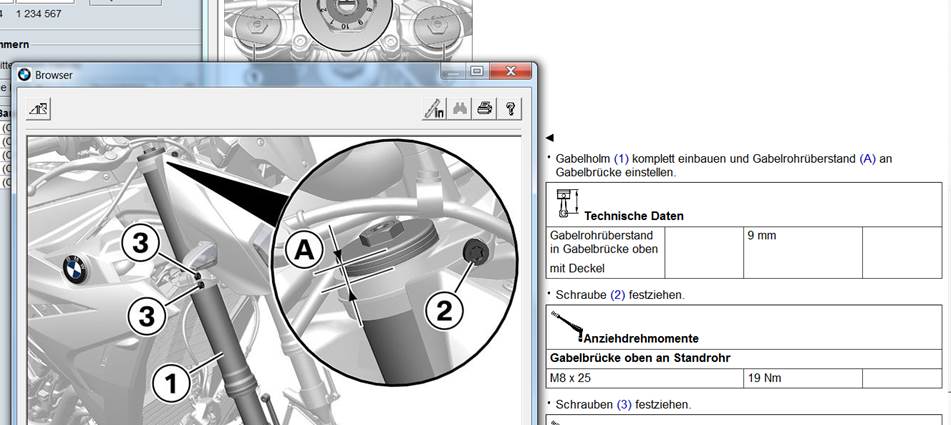Click the BMW logo in Browser title bar
Viewport: 951px width, 425px height.
point(24,75)
